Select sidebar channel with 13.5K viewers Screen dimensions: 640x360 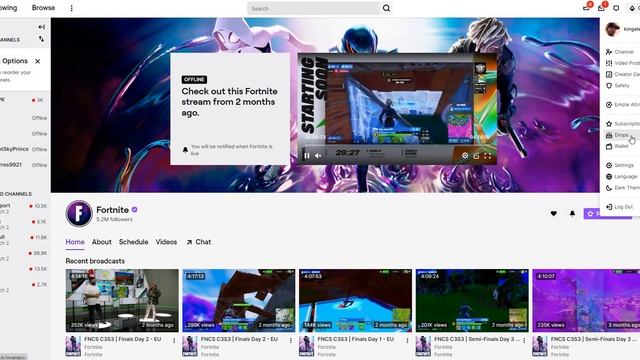click(23, 269)
